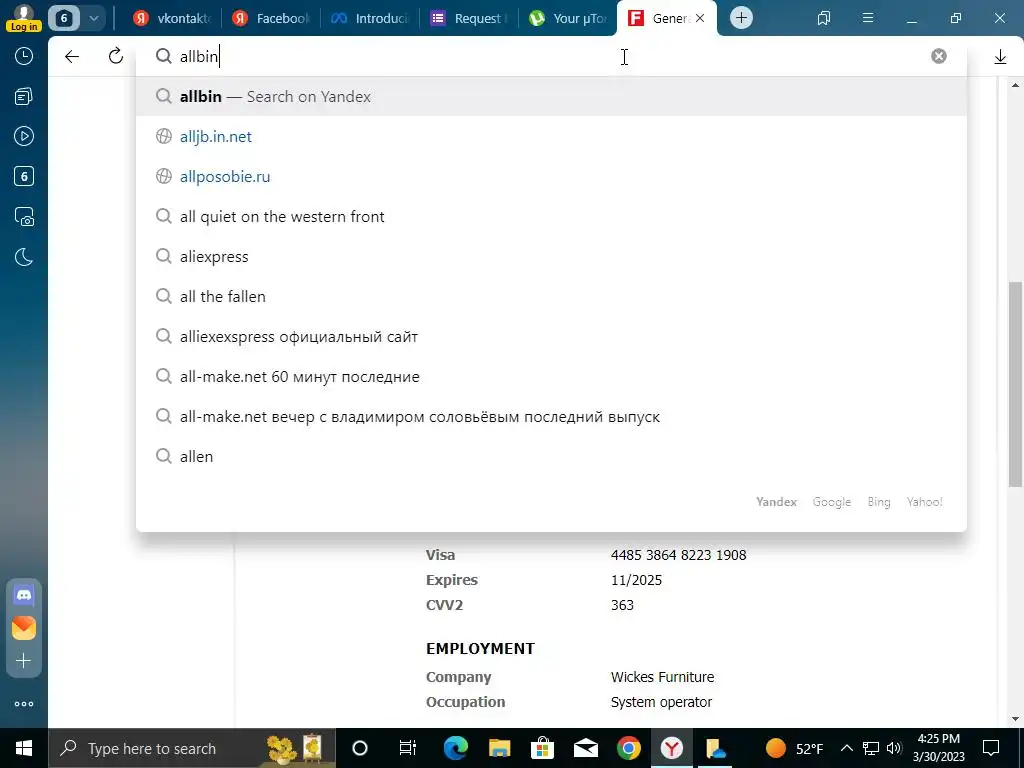Switch to Yandex Browser on taskbar
The height and width of the screenshot is (768, 1024).
click(x=671, y=748)
